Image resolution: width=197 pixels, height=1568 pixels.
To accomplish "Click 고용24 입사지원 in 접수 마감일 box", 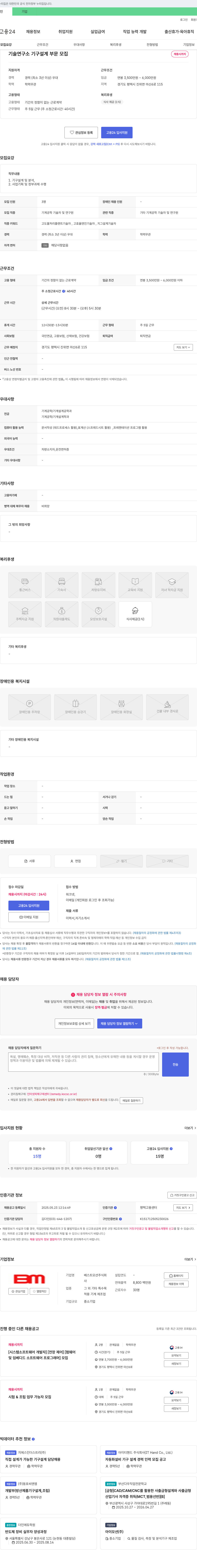I will 29,906.
